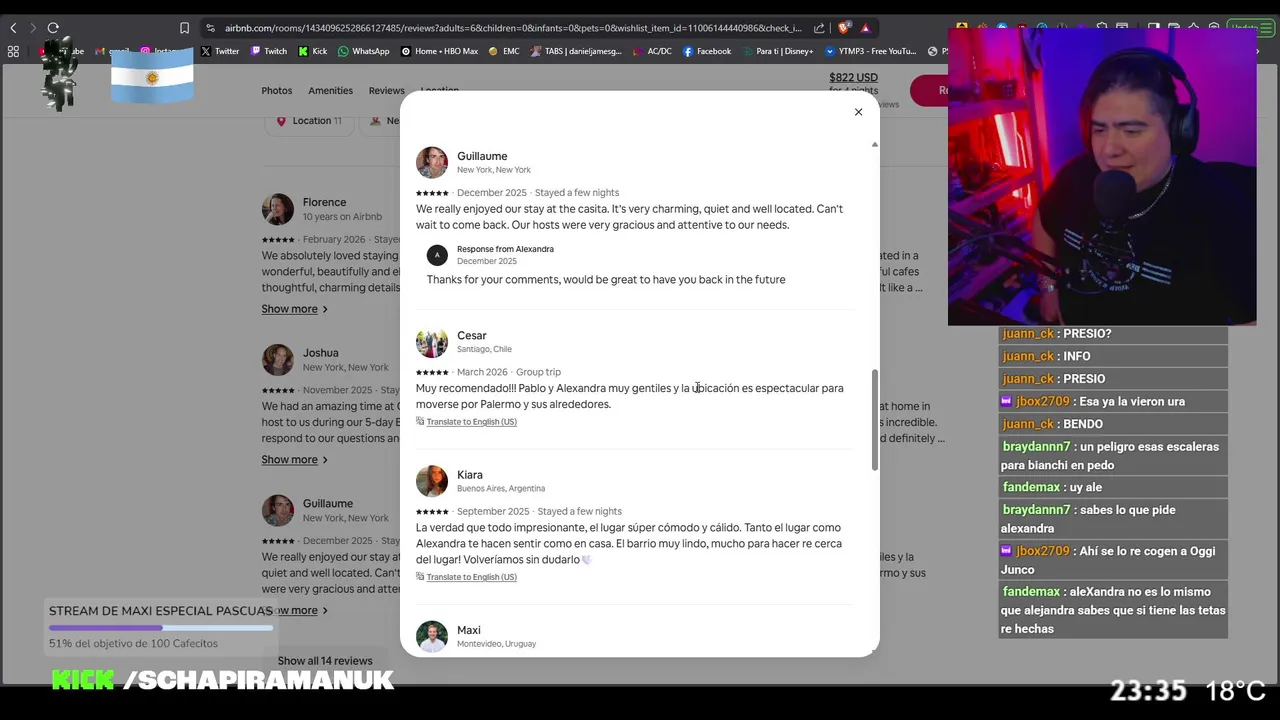Click the 'Response from Alexandra' heading
The height and width of the screenshot is (720, 1280).
click(x=505, y=249)
